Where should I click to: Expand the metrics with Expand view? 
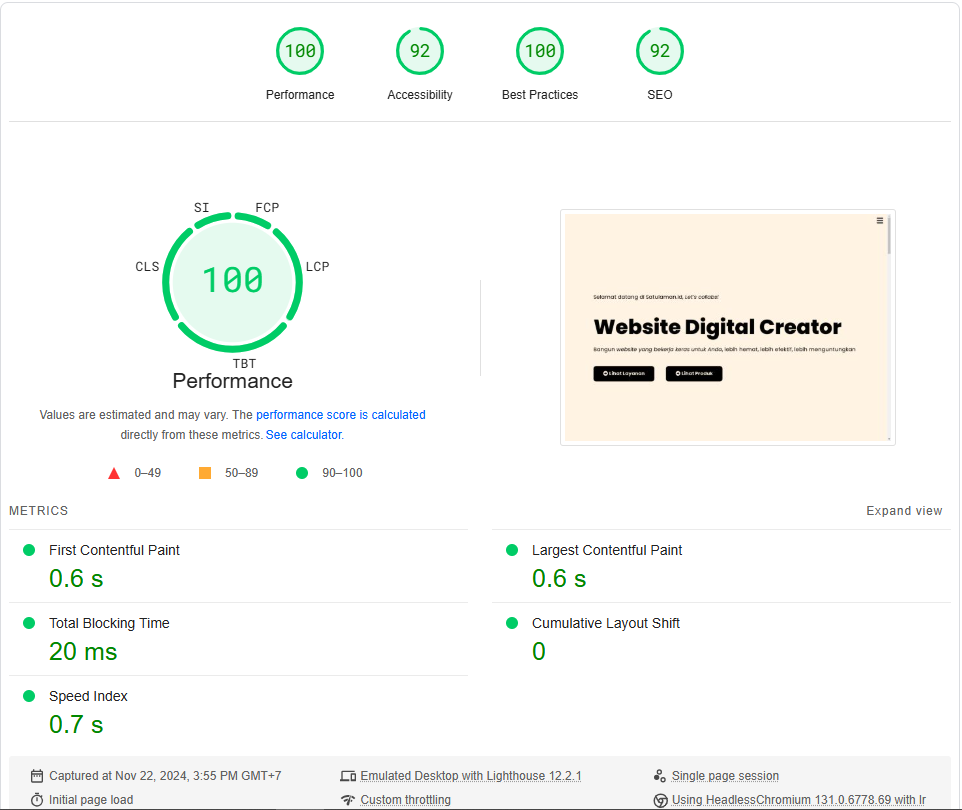[x=904, y=511]
